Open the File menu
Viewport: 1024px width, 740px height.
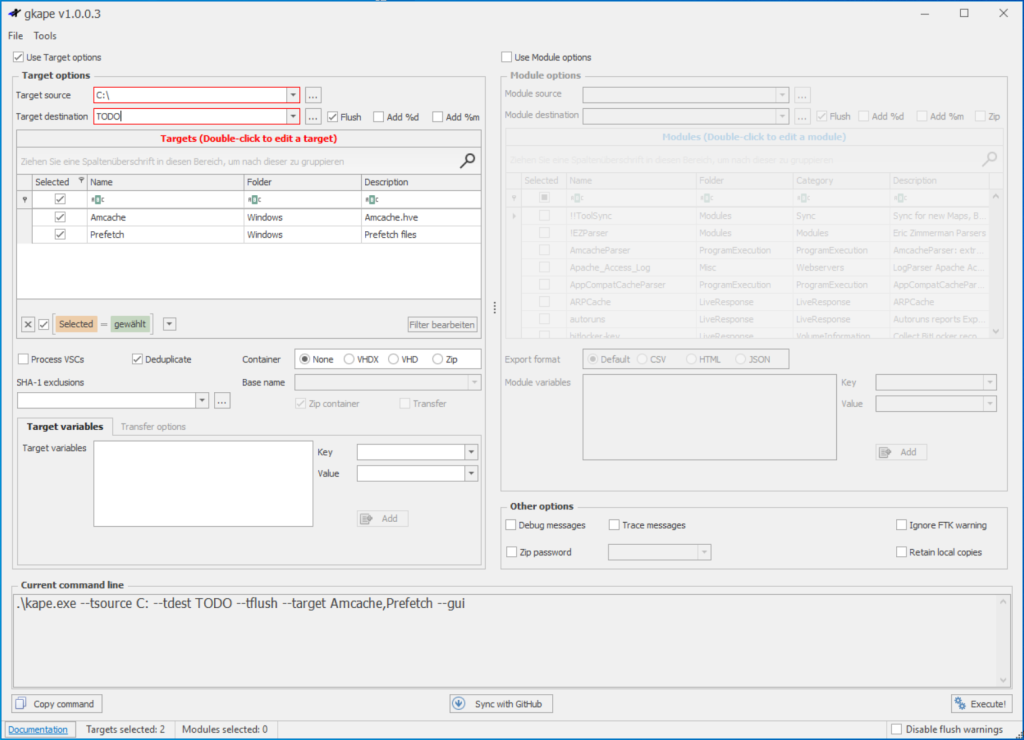pos(15,36)
